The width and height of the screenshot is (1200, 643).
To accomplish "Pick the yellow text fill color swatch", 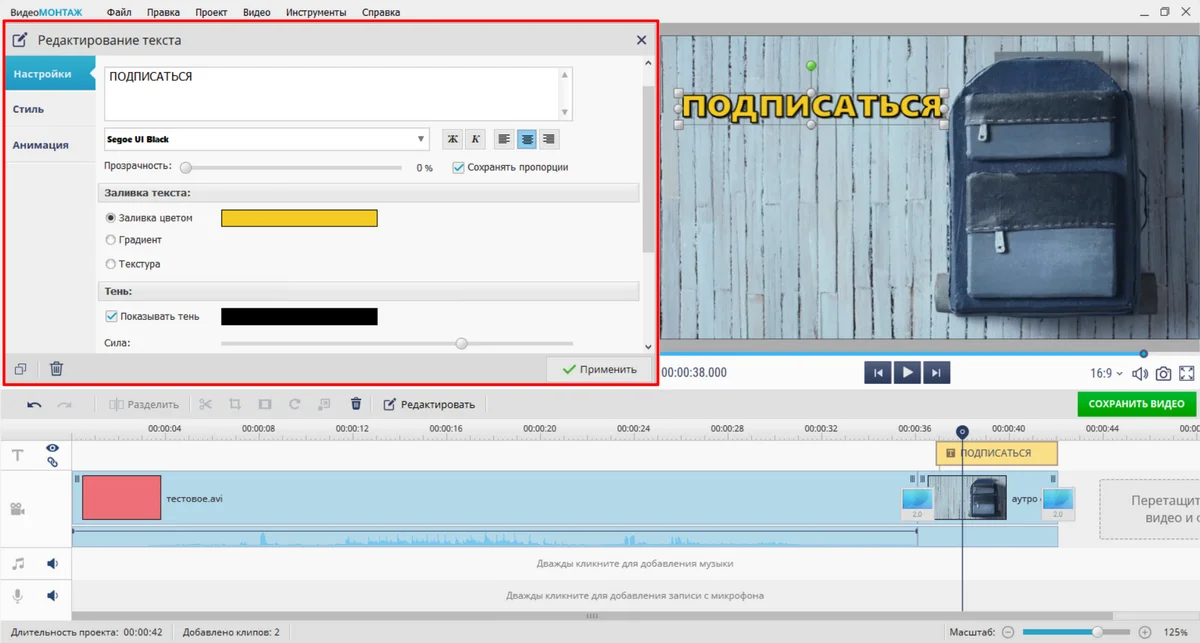I will pyautogui.click(x=299, y=218).
